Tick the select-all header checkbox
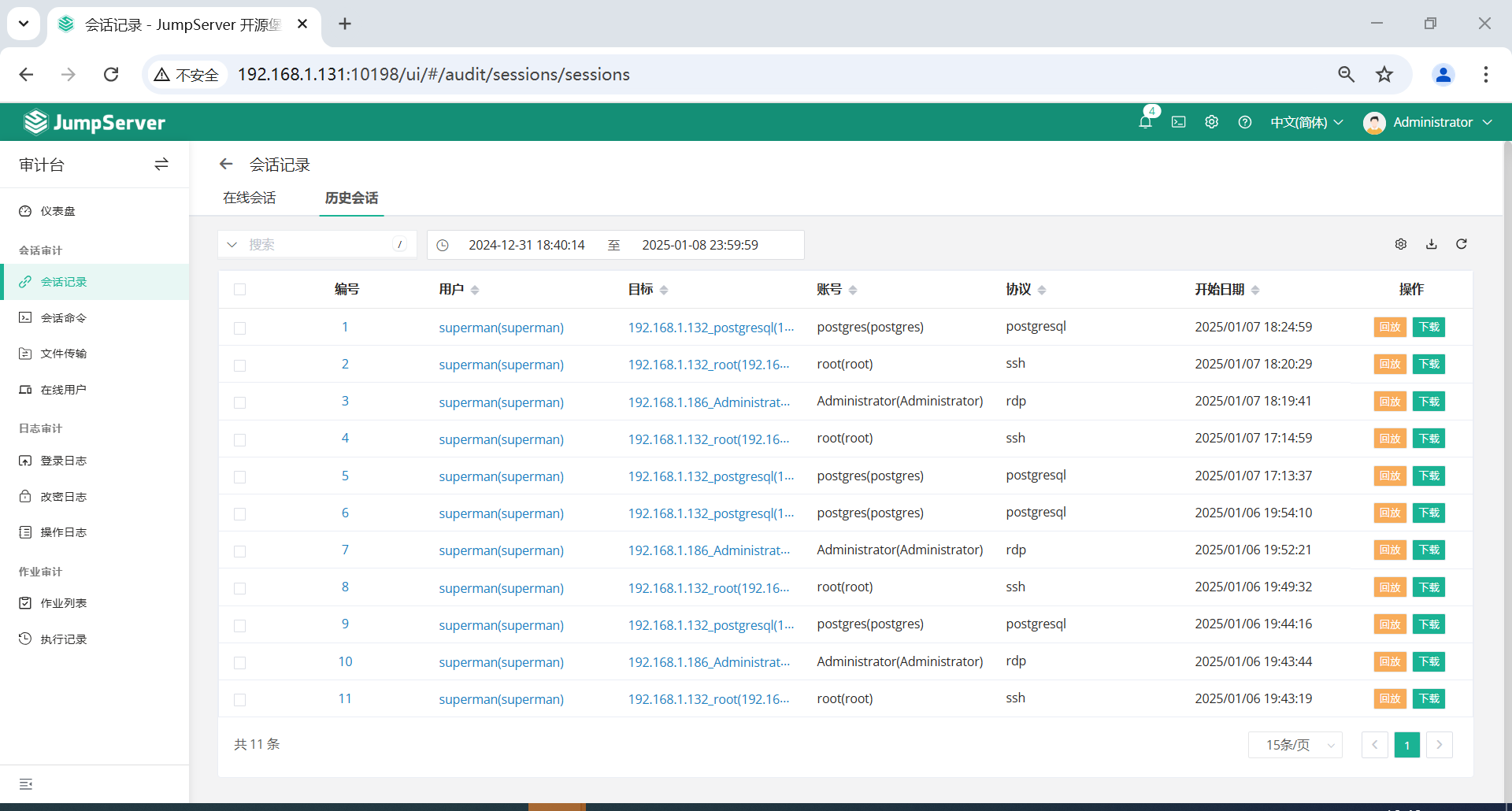 click(240, 290)
